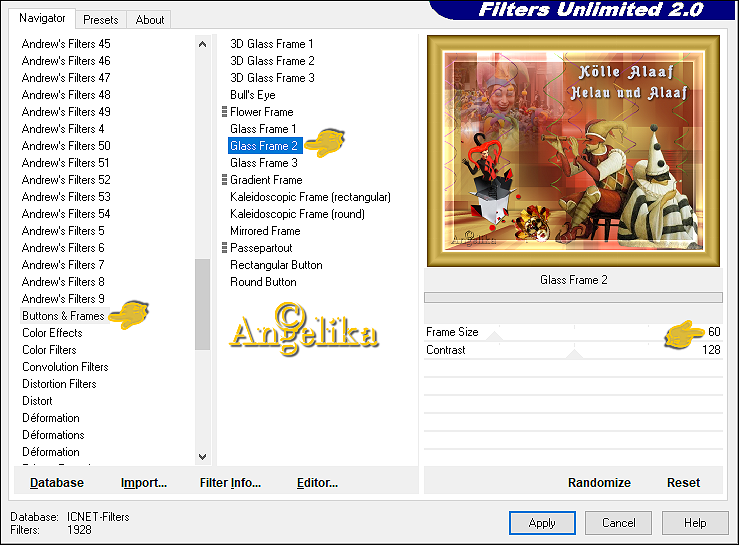Select Andrew's Filters 5

(63, 231)
